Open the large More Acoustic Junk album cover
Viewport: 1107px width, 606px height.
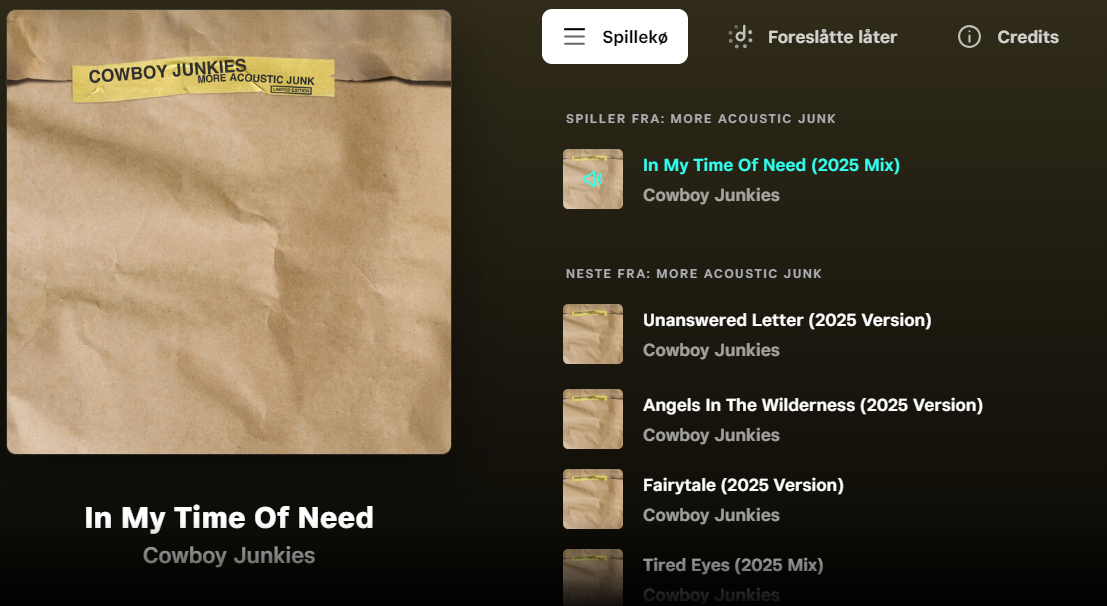pos(229,232)
